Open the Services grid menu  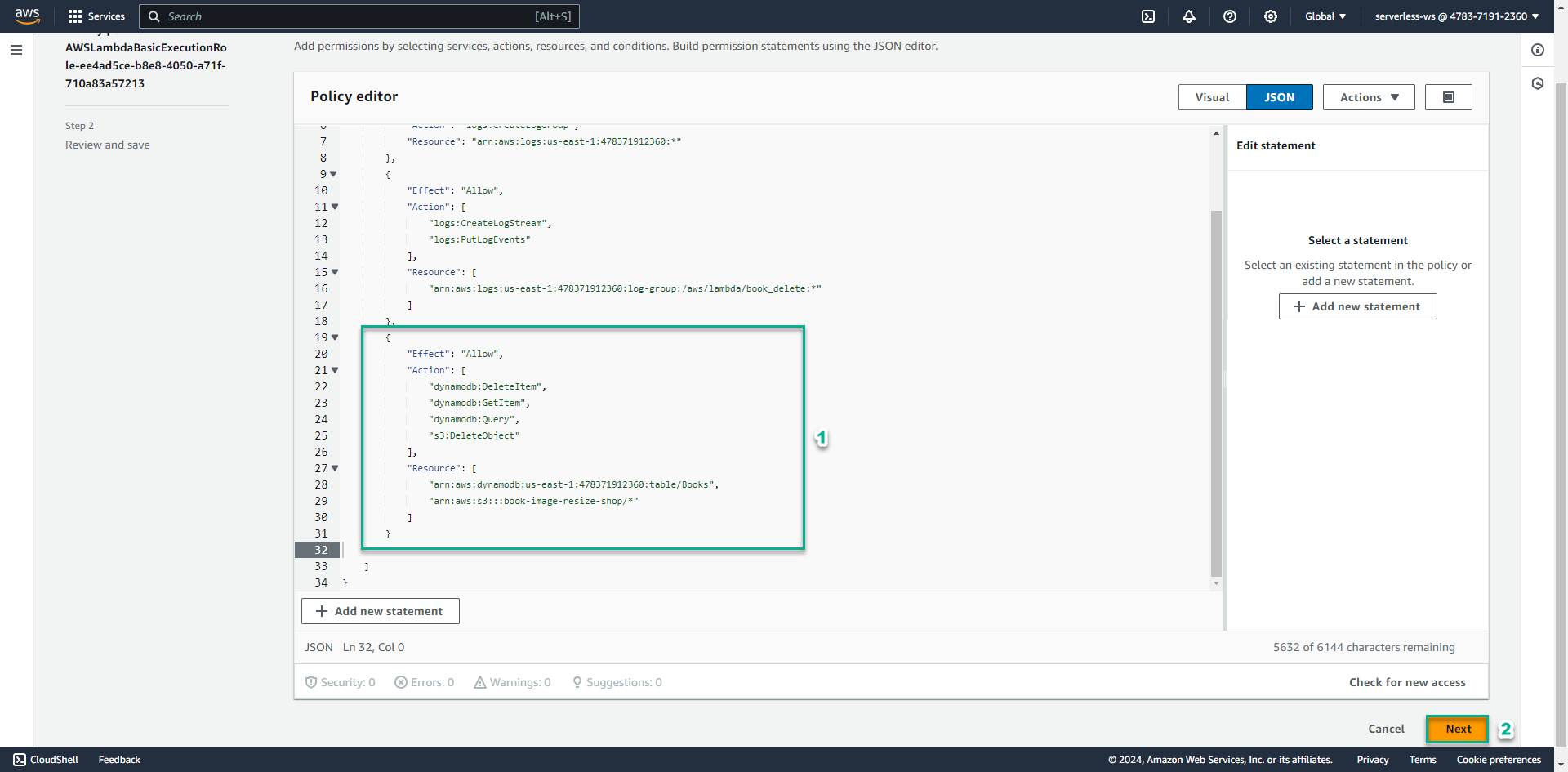click(x=96, y=16)
